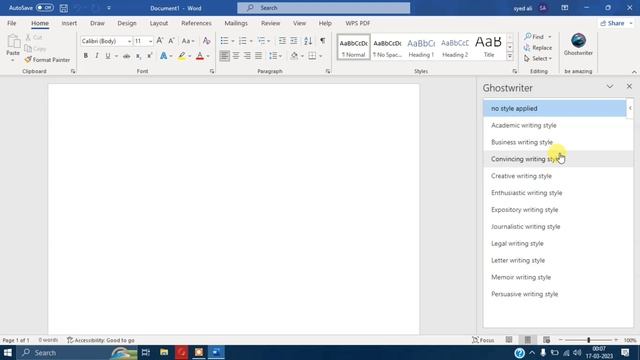Viewport: 640px width, 360px height.
Task: Open Select dropdown in Editing
Action: [x=538, y=59]
